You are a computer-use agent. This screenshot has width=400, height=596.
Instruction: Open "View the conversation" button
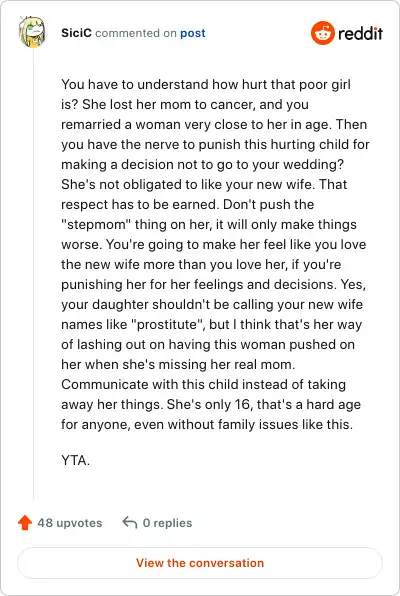200,563
